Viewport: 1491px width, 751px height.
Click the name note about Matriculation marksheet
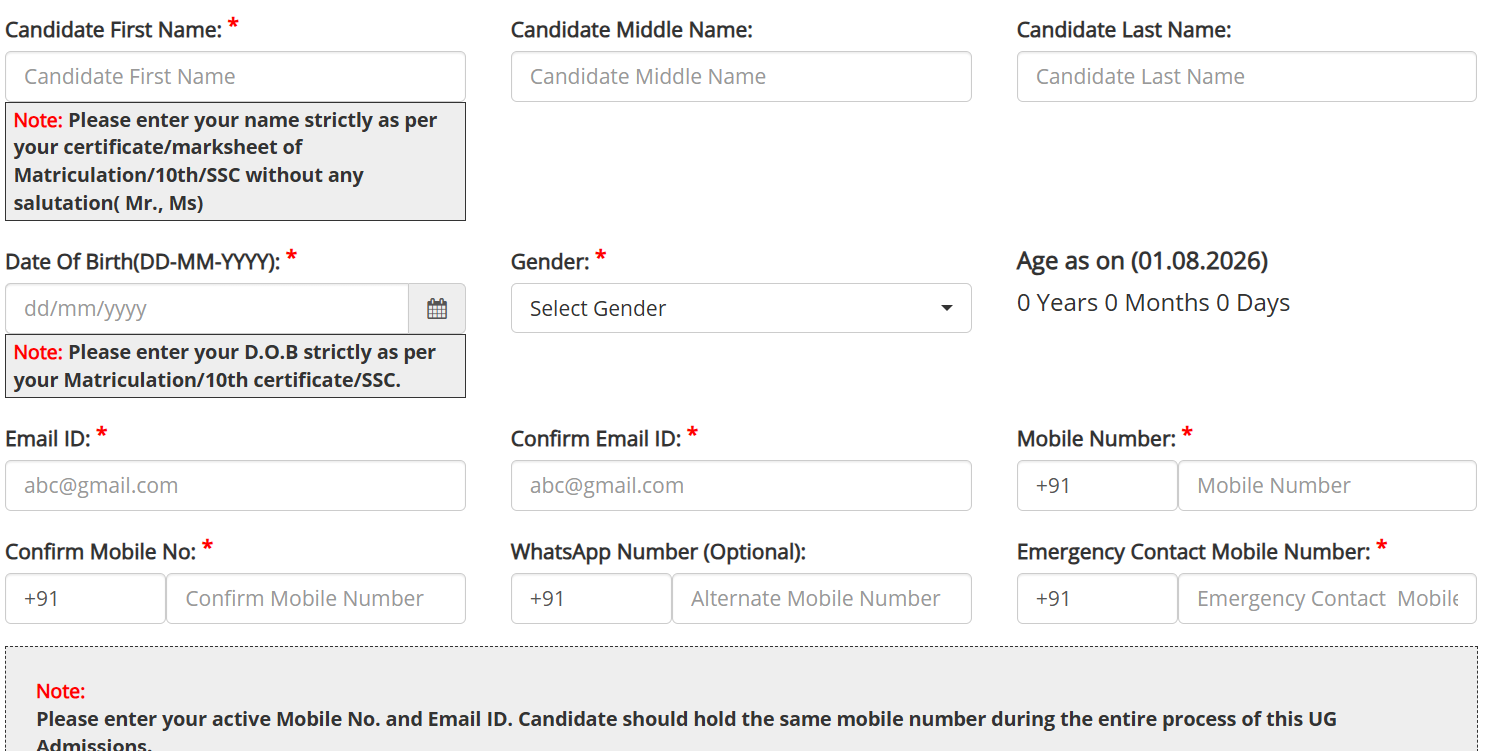click(235, 161)
